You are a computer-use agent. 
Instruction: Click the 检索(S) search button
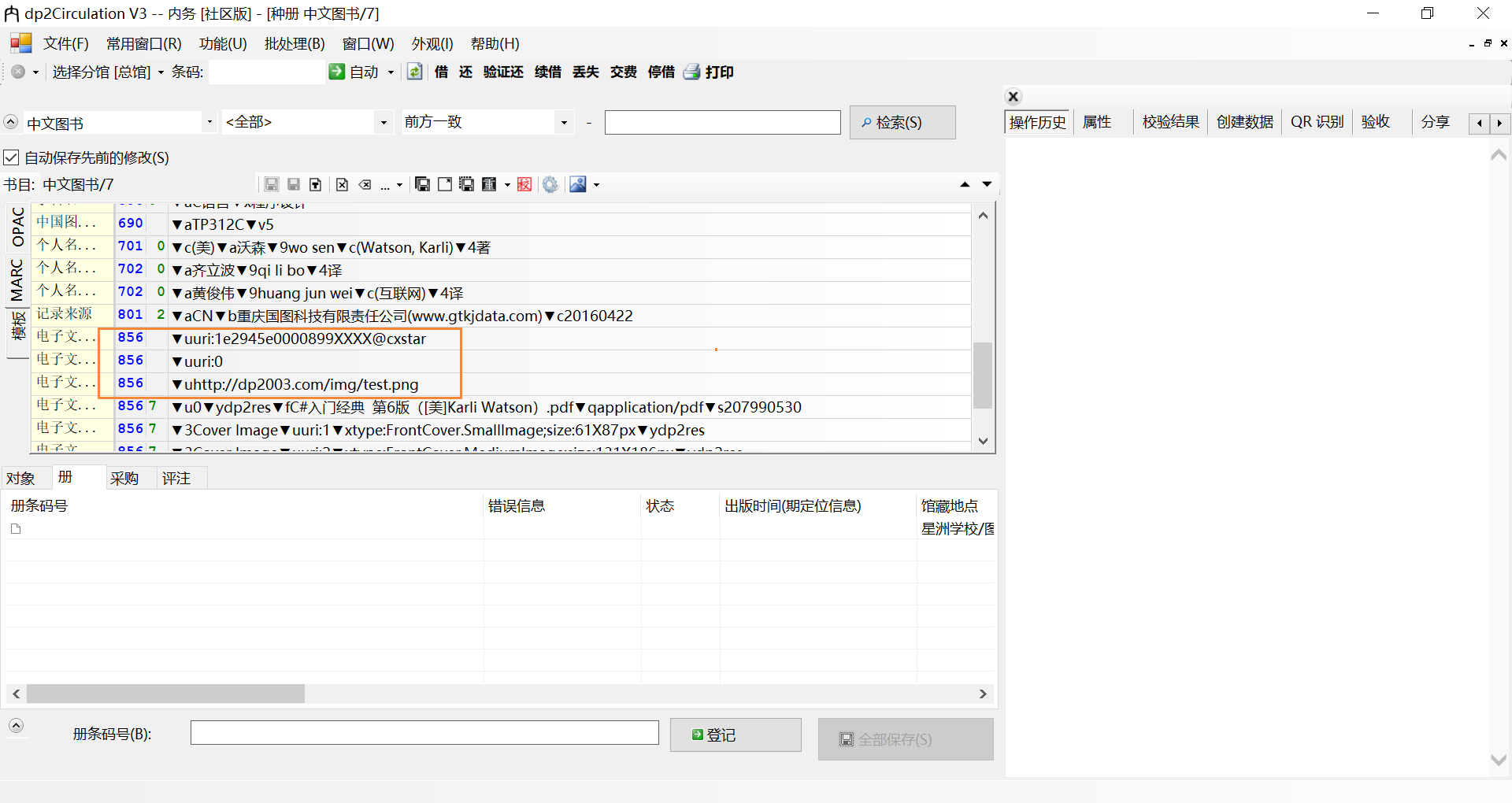tap(902, 122)
